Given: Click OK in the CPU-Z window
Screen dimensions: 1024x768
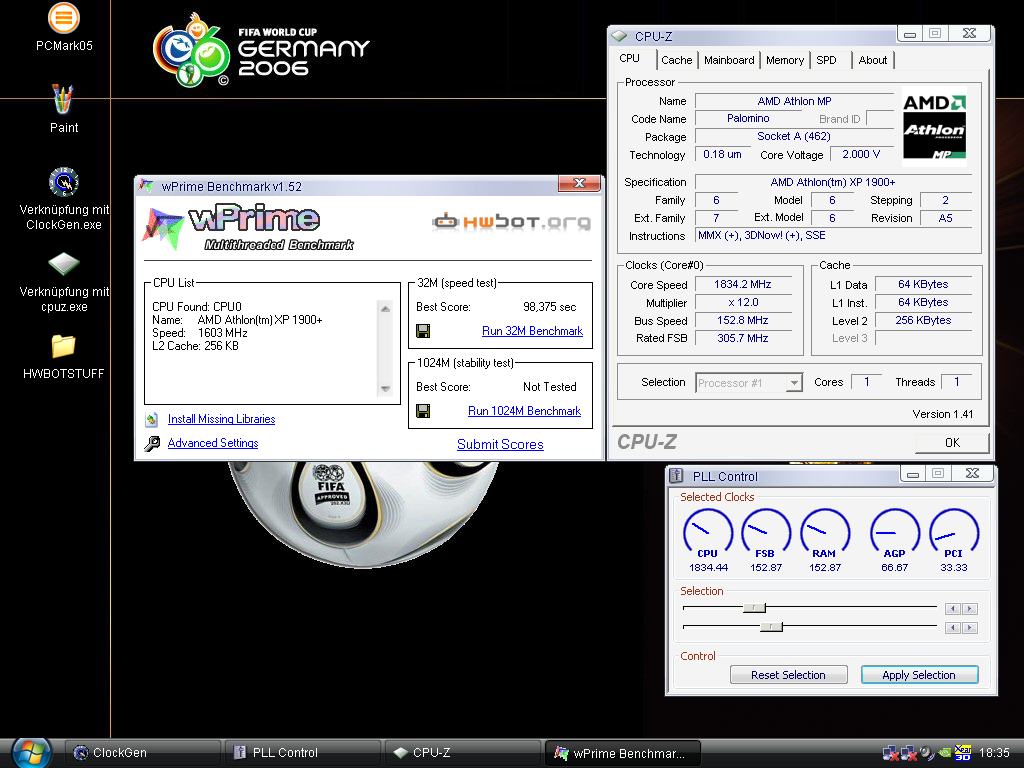Looking at the screenshot, I should pyautogui.click(x=952, y=443).
